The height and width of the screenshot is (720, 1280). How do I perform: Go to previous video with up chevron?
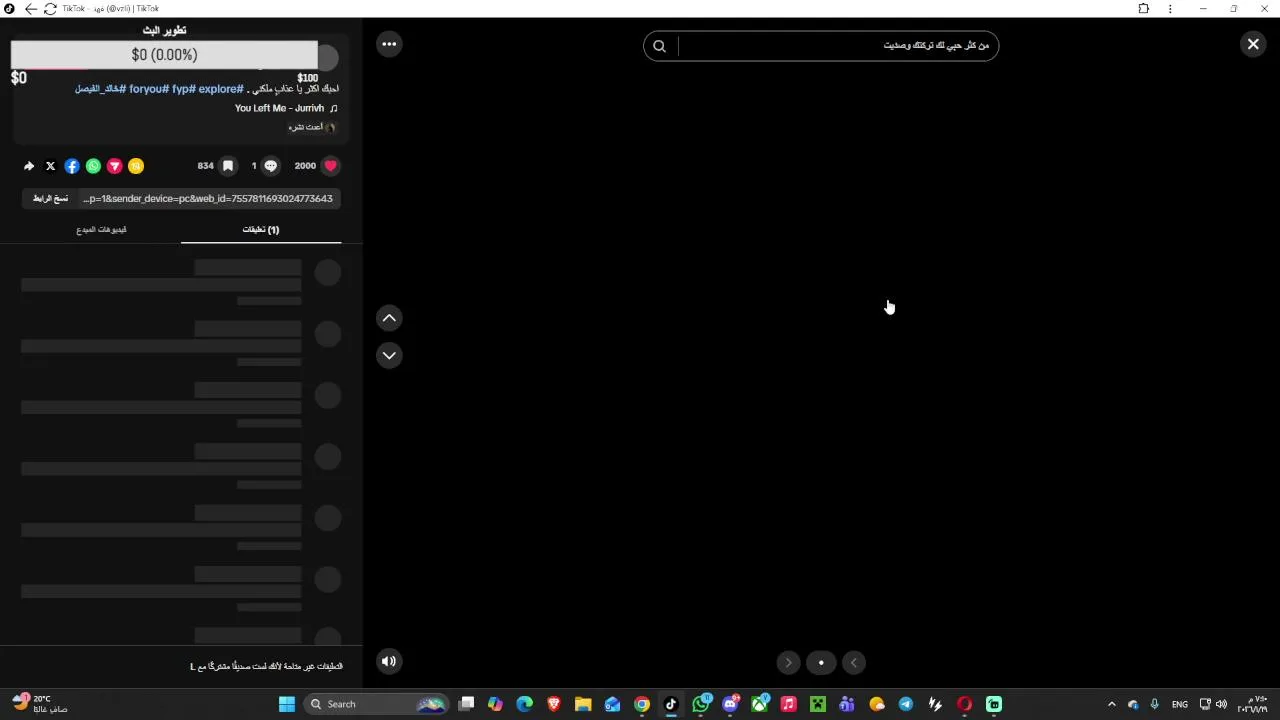(389, 318)
